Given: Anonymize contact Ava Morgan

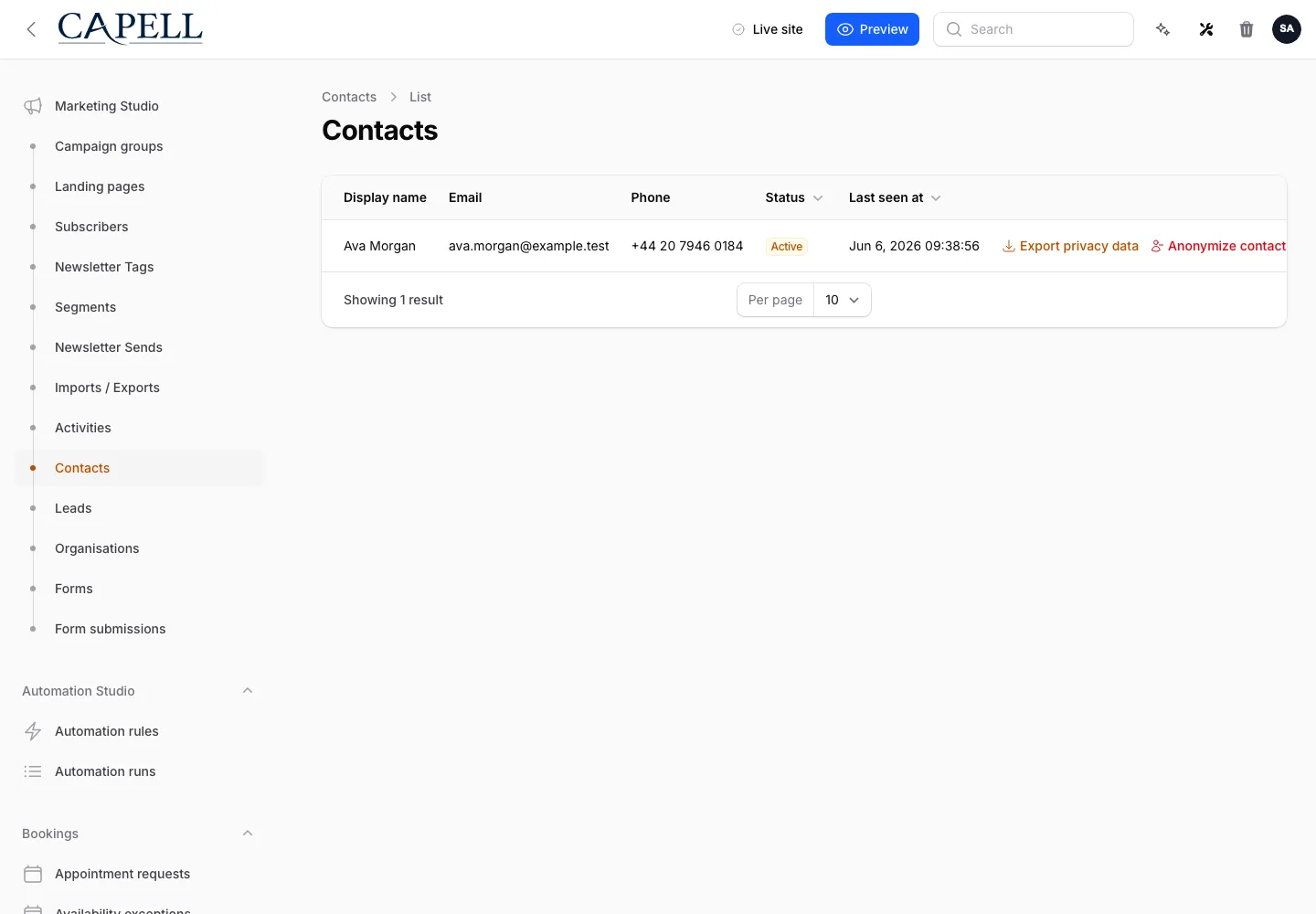Looking at the screenshot, I should [x=1218, y=246].
